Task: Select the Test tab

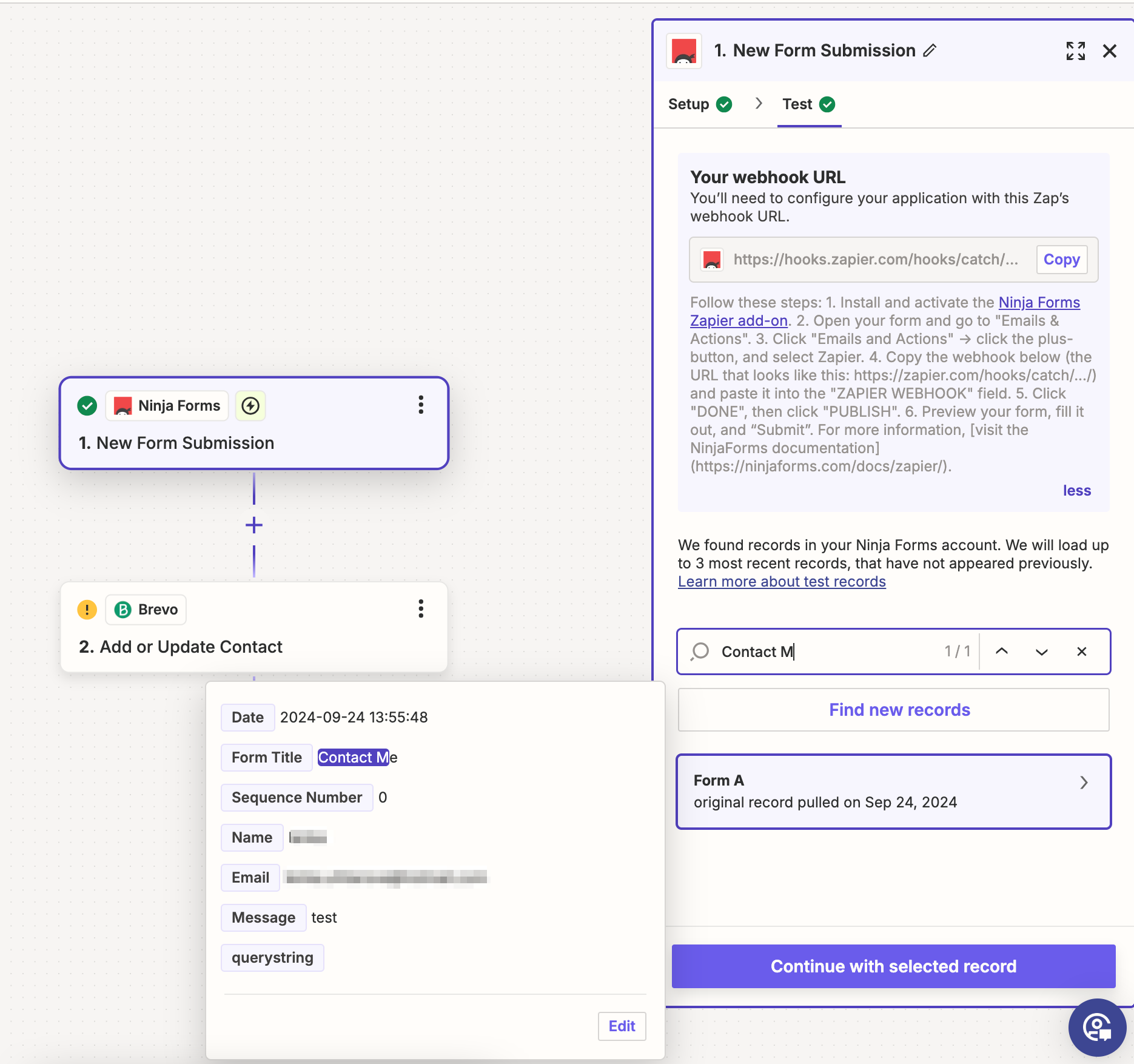Action: [x=796, y=104]
